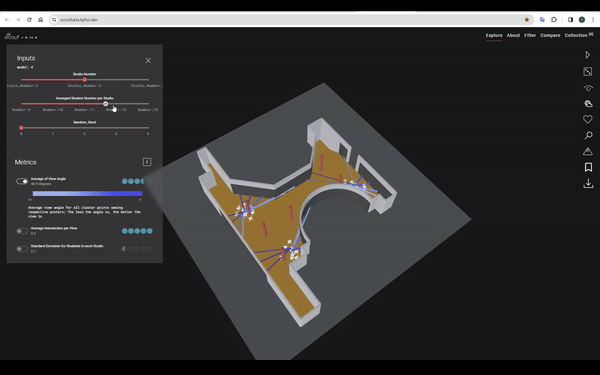Click the sun and cloud icon in sidebar

click(588, 104)
